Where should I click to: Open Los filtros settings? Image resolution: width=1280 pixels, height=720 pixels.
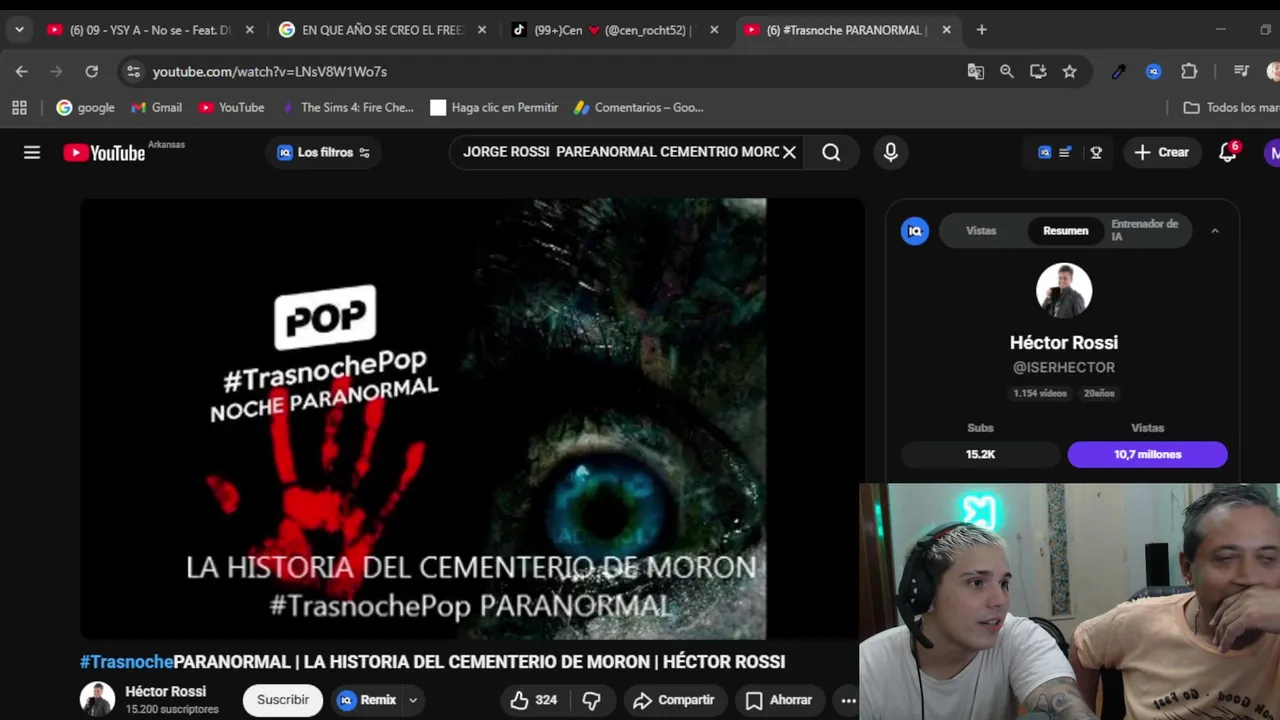pyautogui.click(x=324, y=152)
